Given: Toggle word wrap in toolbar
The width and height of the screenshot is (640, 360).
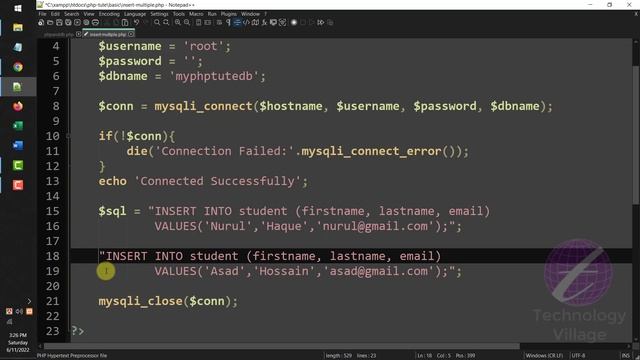Looking at the screenshot, I should (219, 22).
